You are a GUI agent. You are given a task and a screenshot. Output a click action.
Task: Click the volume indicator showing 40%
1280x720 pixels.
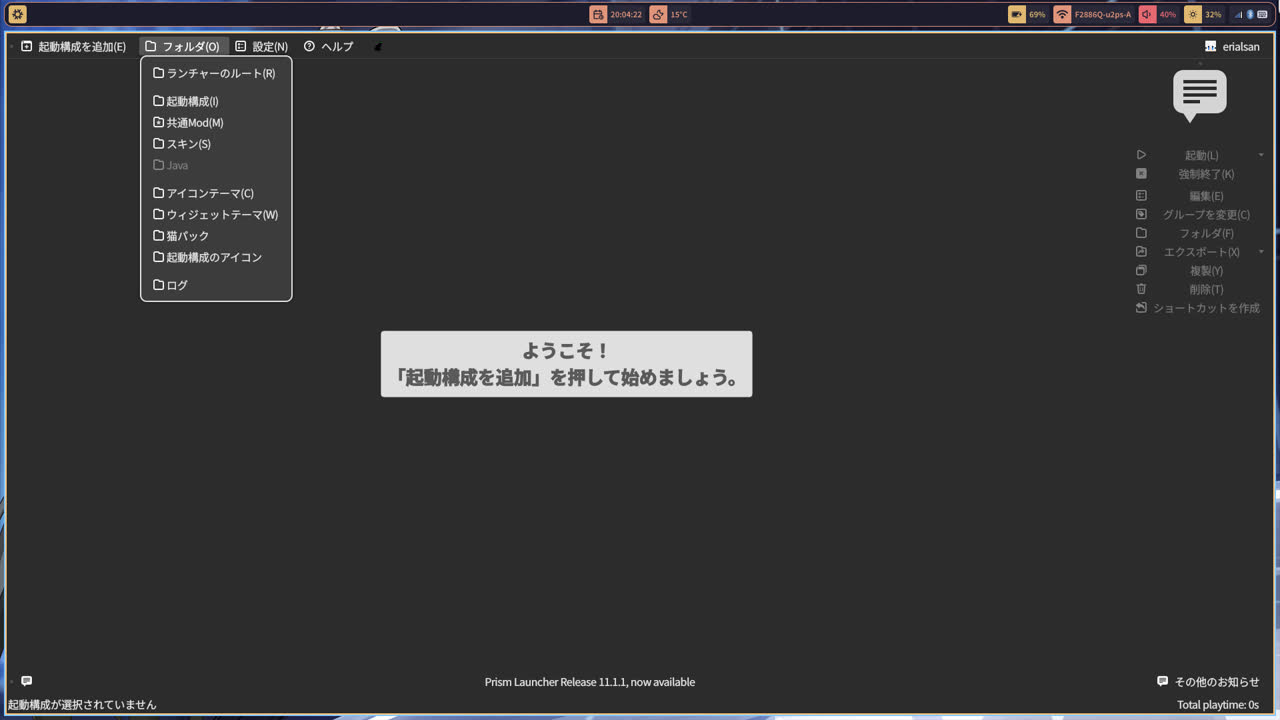pyautogui.click(x=1158, y=14)
